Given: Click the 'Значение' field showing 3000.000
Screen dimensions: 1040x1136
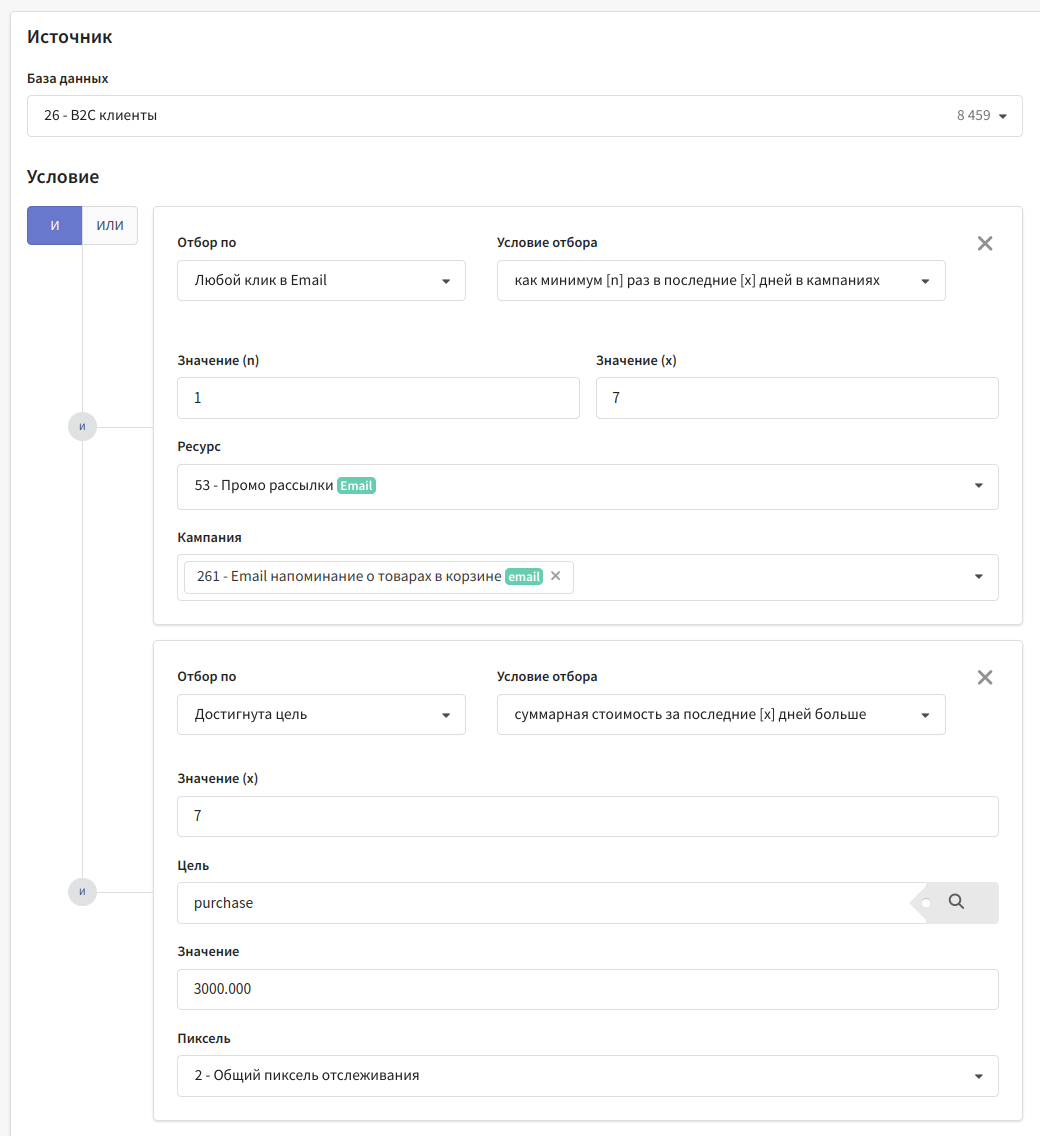Looking at the screenshot, I should (x=587, y=989).
